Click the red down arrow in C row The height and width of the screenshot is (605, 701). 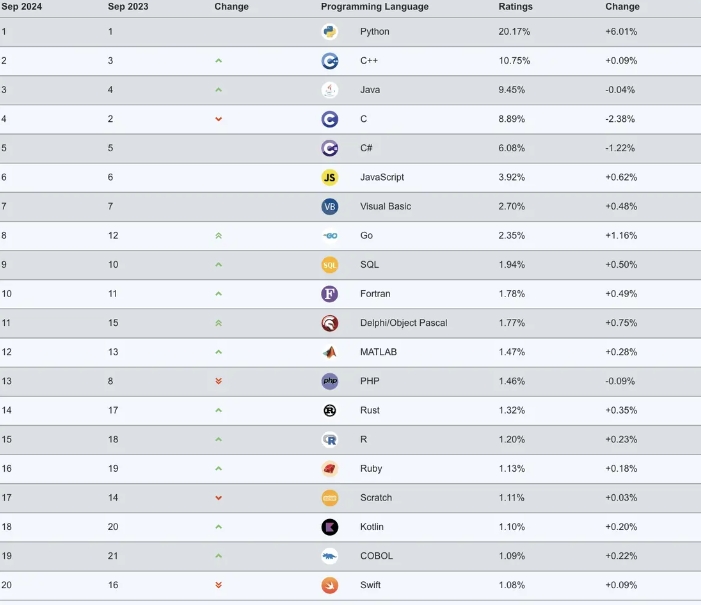point(218,119)
